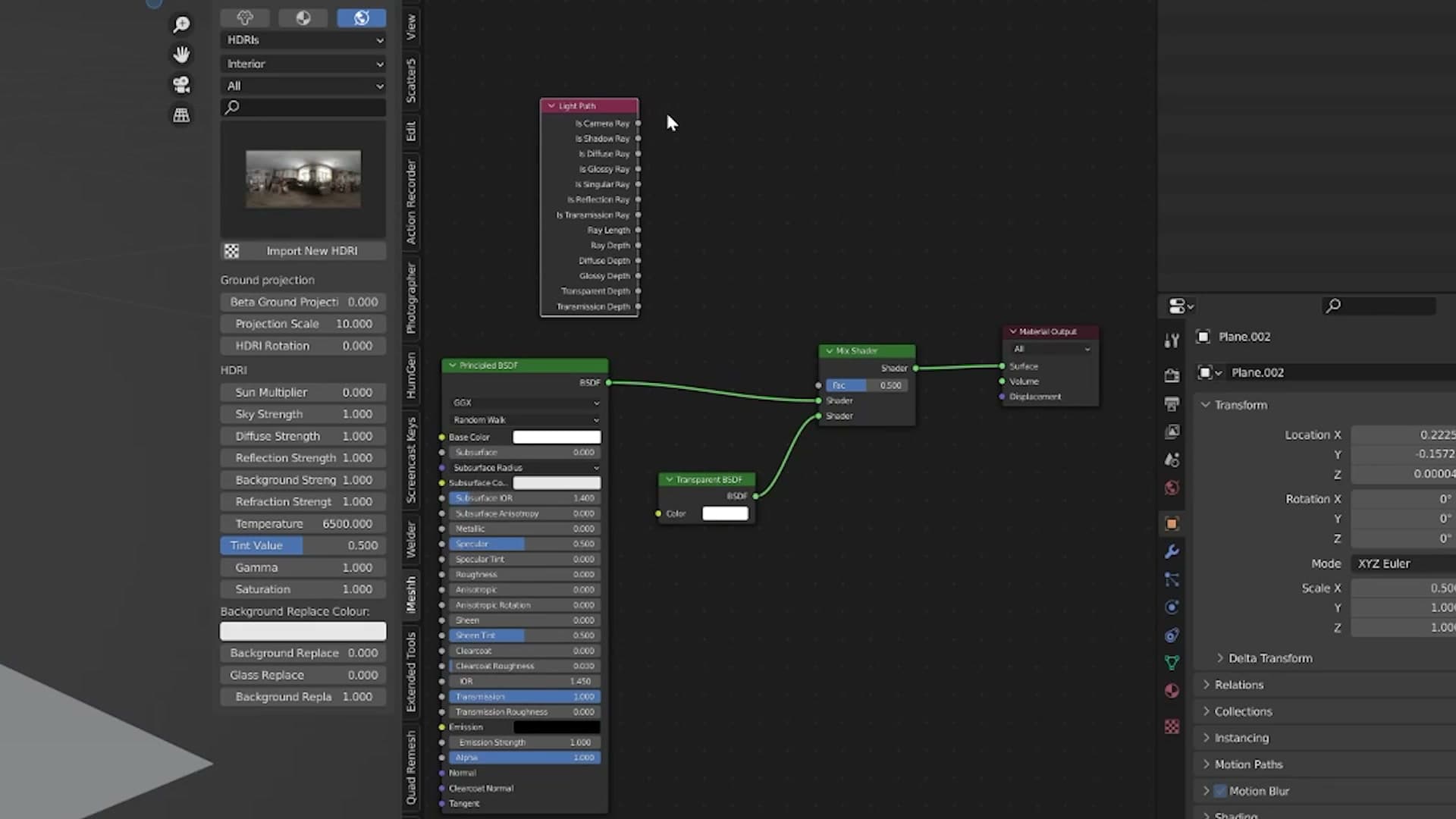Open the Render properties tab icon
The image size is (1456, 819).
(x=1172, y=375)
